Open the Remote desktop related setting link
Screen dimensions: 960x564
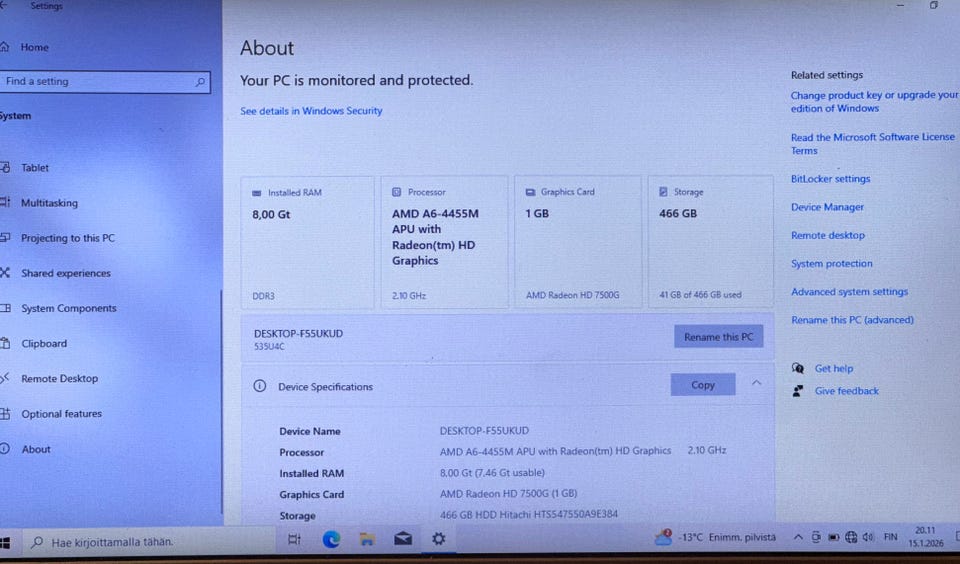[x=828, y=235]
